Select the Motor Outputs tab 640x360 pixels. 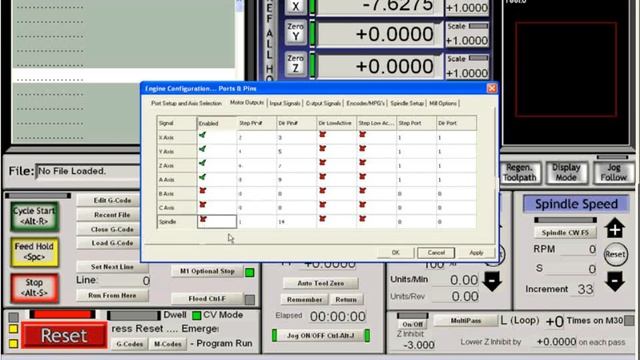pos(247,102)
